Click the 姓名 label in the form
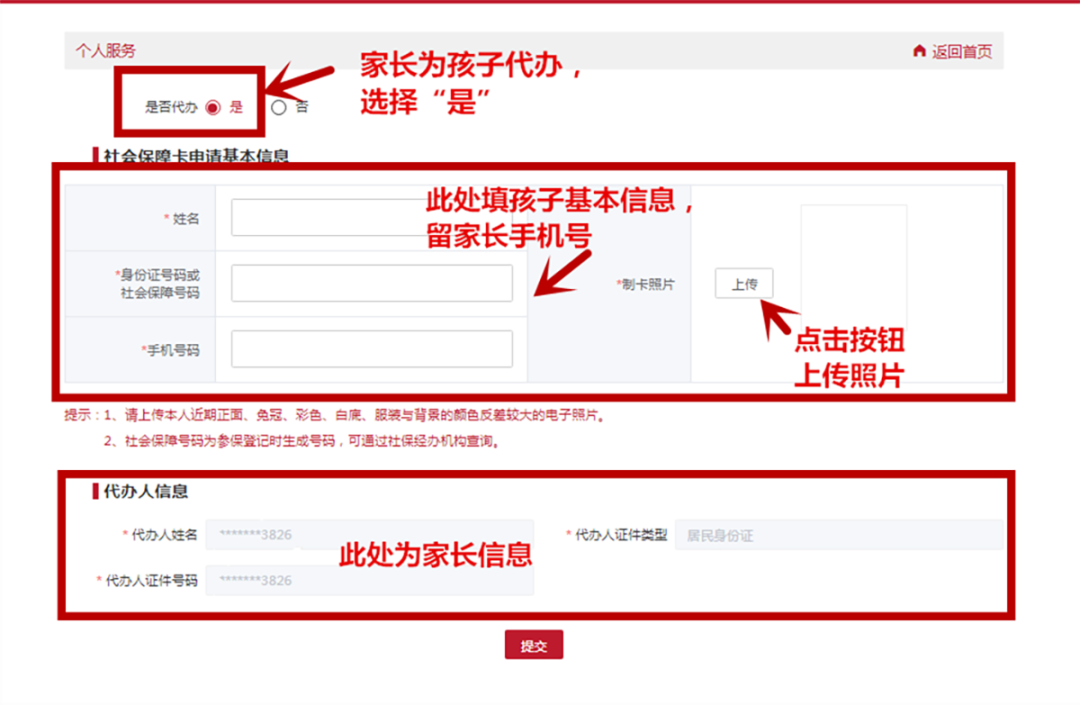This screenshot has height=705, width=1080. [x=185, y=218]
